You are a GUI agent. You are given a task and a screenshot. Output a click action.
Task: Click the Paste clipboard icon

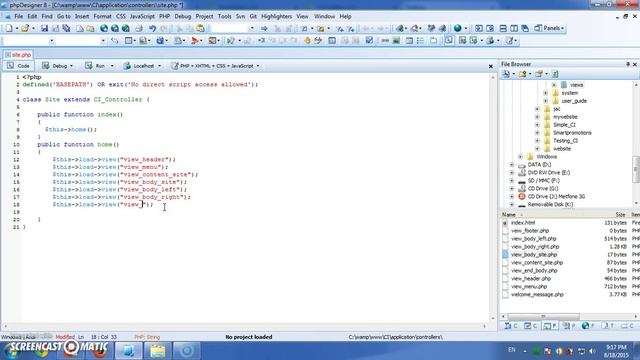coord(200,28)
